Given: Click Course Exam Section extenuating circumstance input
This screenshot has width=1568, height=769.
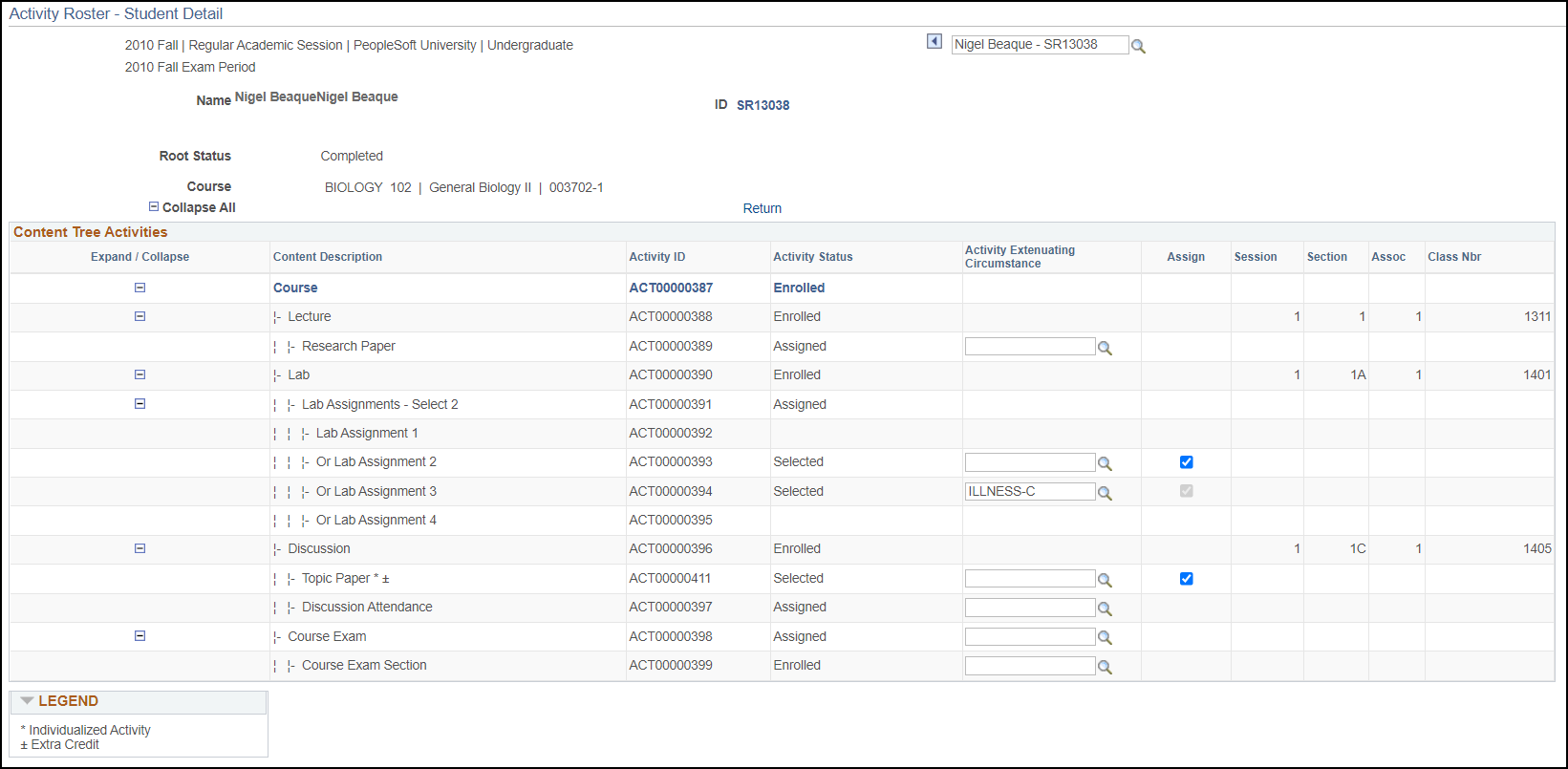Looking at the screenshot, I should 1030,666.
